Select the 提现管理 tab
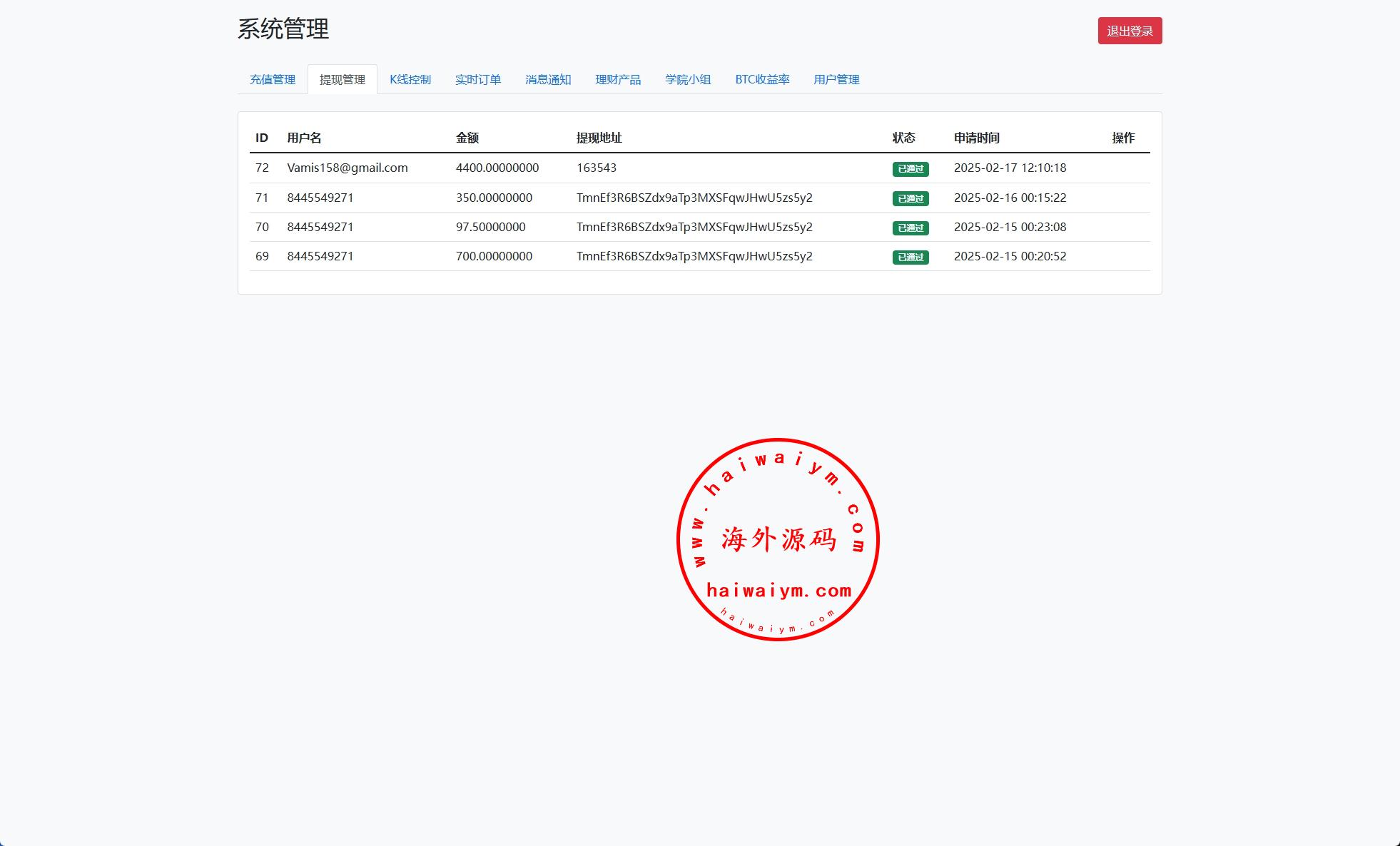Viewport: 1400px width, 846px height. pos(342,79)
